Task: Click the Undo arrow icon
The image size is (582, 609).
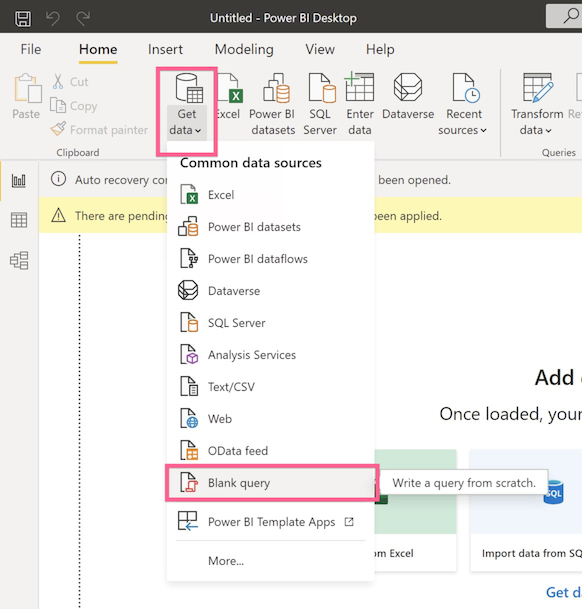Action: tap(53, 18)
